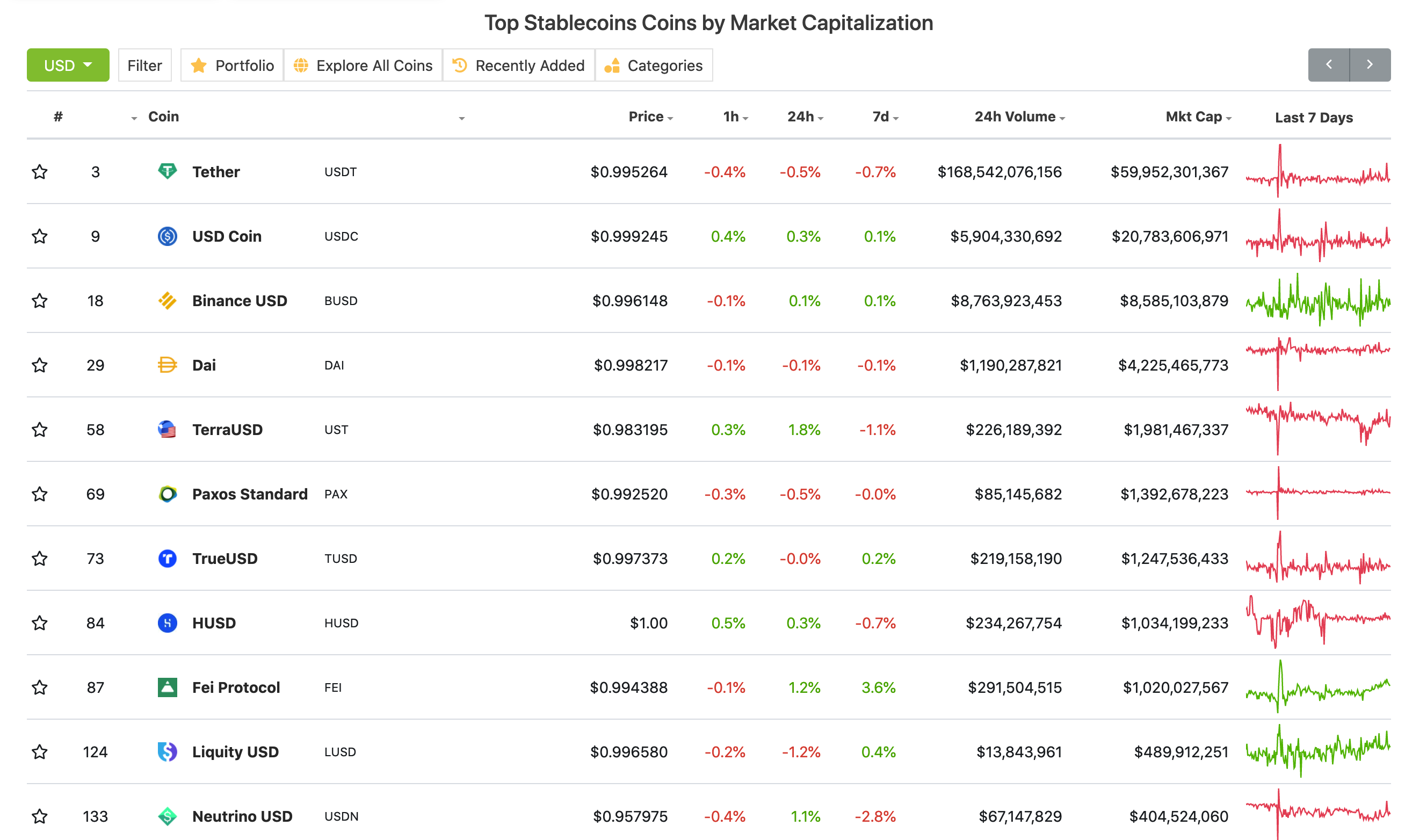Star Dai as a favorite
The height and width of the screenshot is (840, 1405).
[x=40, y=365]
